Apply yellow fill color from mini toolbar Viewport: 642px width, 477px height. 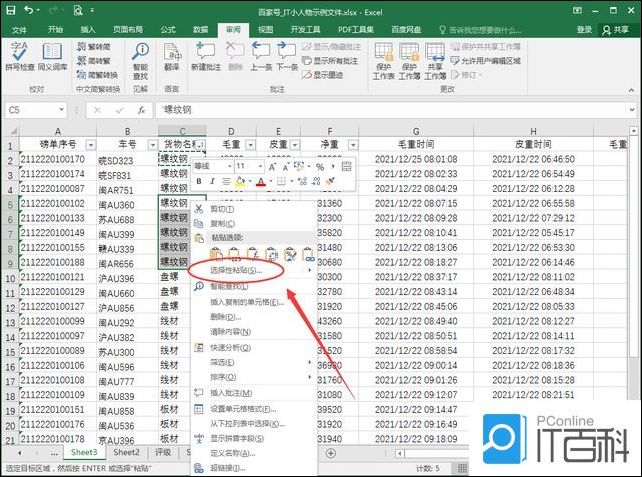point(240,181)
